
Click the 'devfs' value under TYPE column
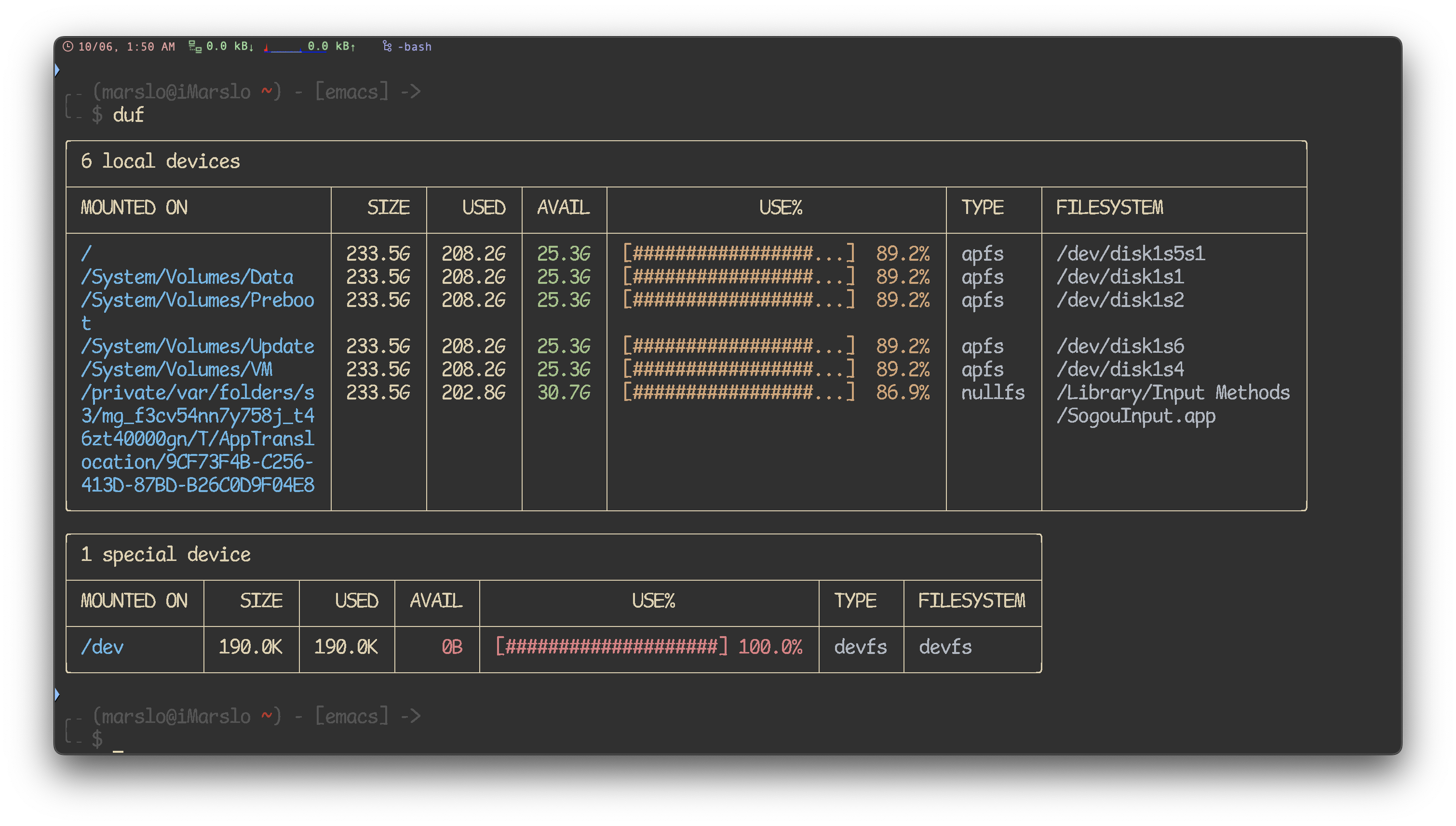860,647
